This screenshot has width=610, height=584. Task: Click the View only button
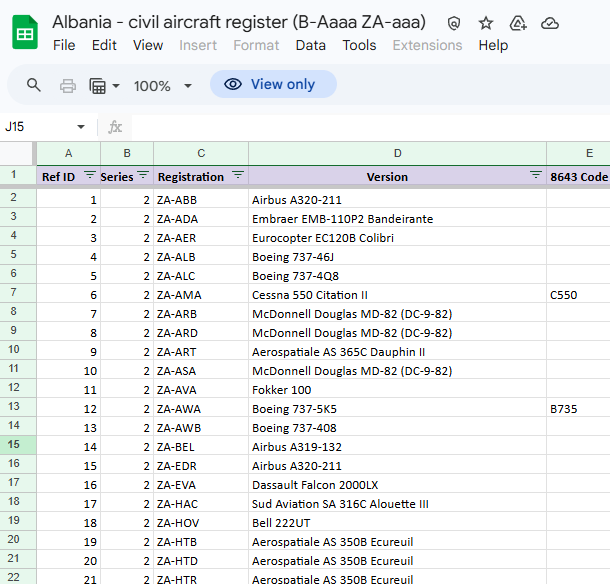(x=272, y=85)
